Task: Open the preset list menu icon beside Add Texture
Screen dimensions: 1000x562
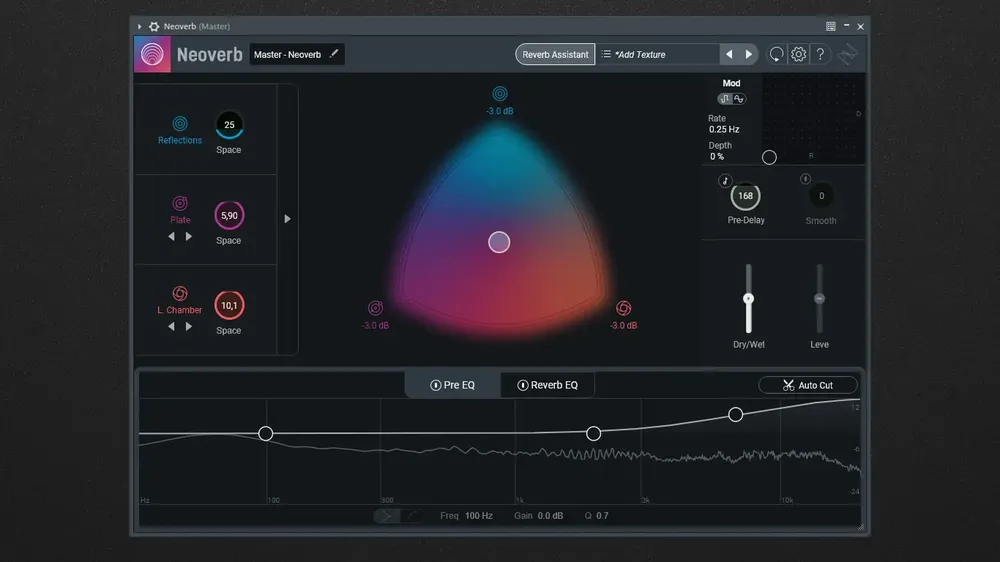Action: click(x=606, y=54)
